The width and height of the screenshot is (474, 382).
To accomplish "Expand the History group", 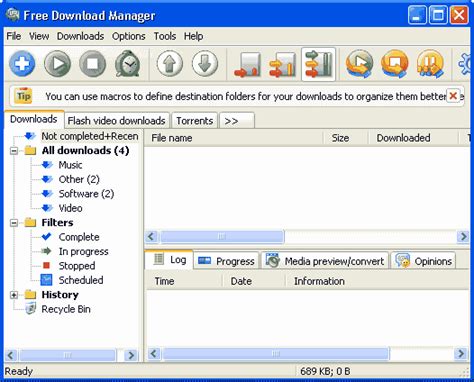I will tap(14, 295).
